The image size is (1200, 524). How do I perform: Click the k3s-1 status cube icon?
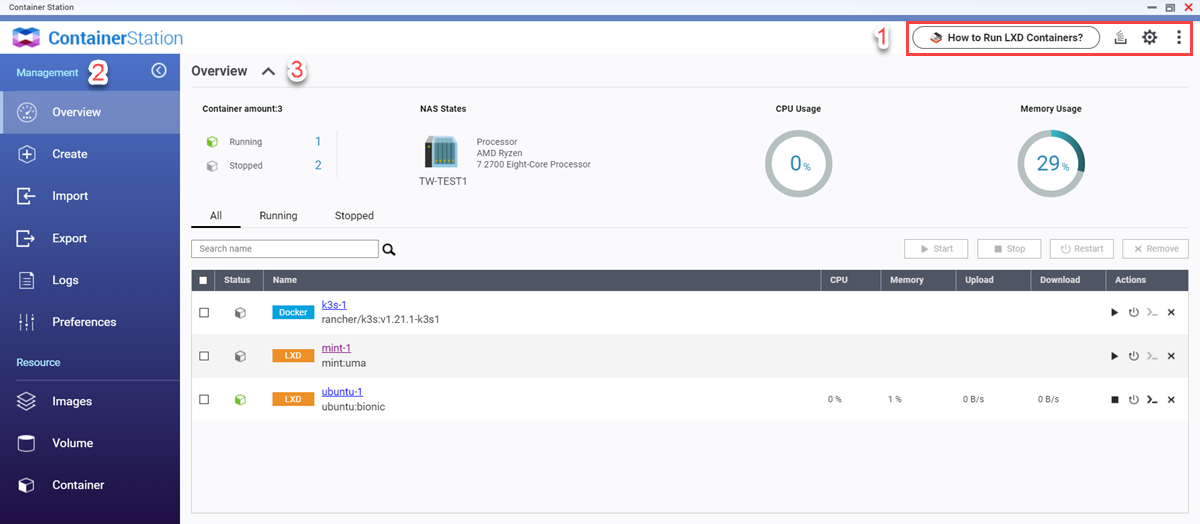click(240, 313)
